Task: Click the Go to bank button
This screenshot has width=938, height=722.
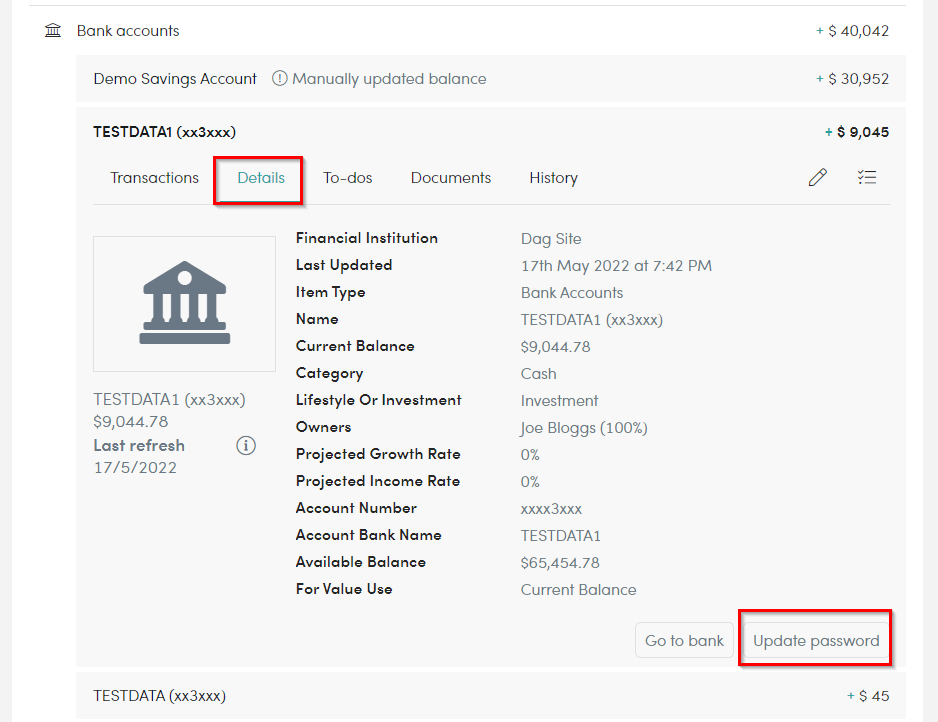Action: point(684,641)
